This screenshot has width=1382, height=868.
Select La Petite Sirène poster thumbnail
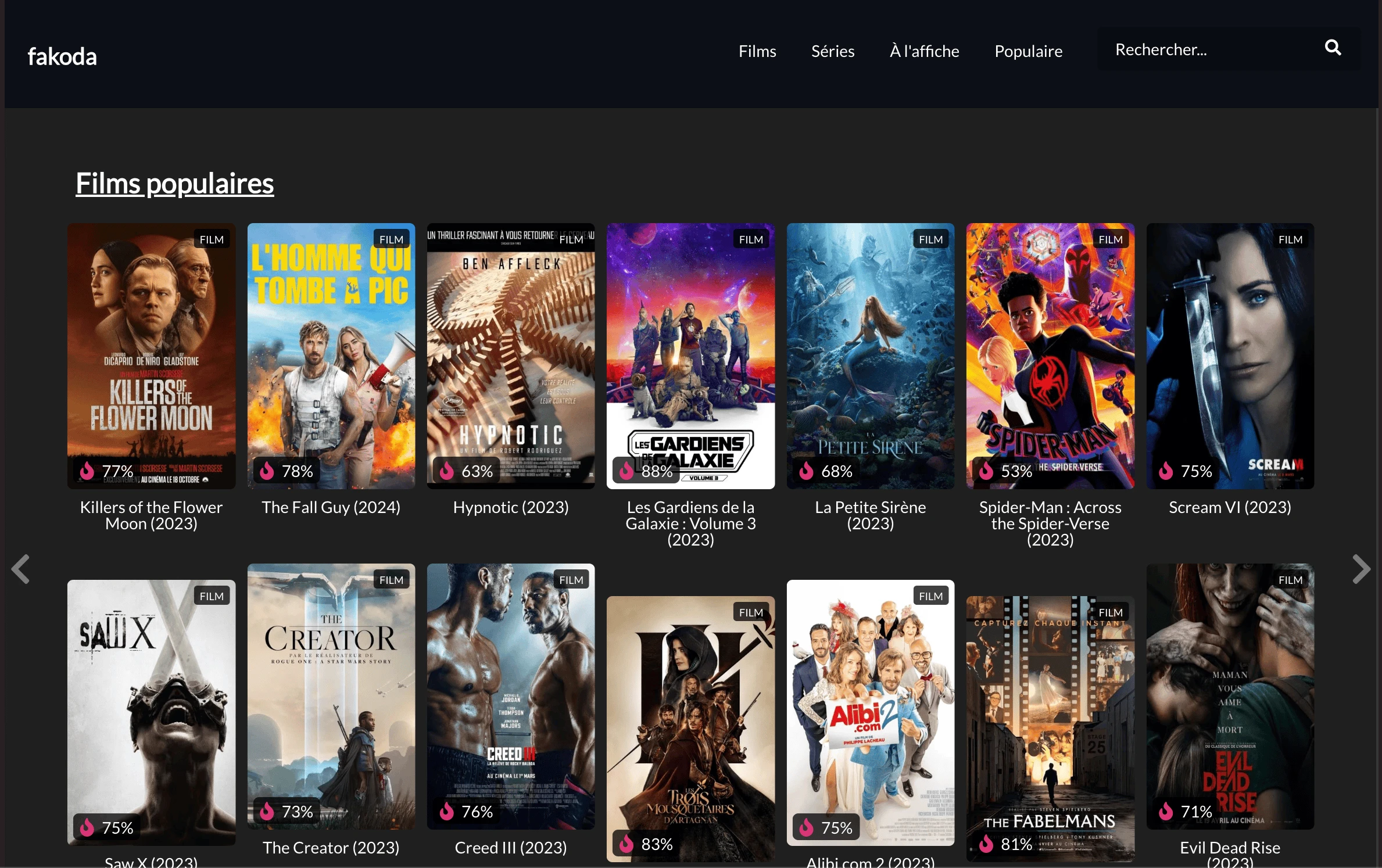pos(870,356)
